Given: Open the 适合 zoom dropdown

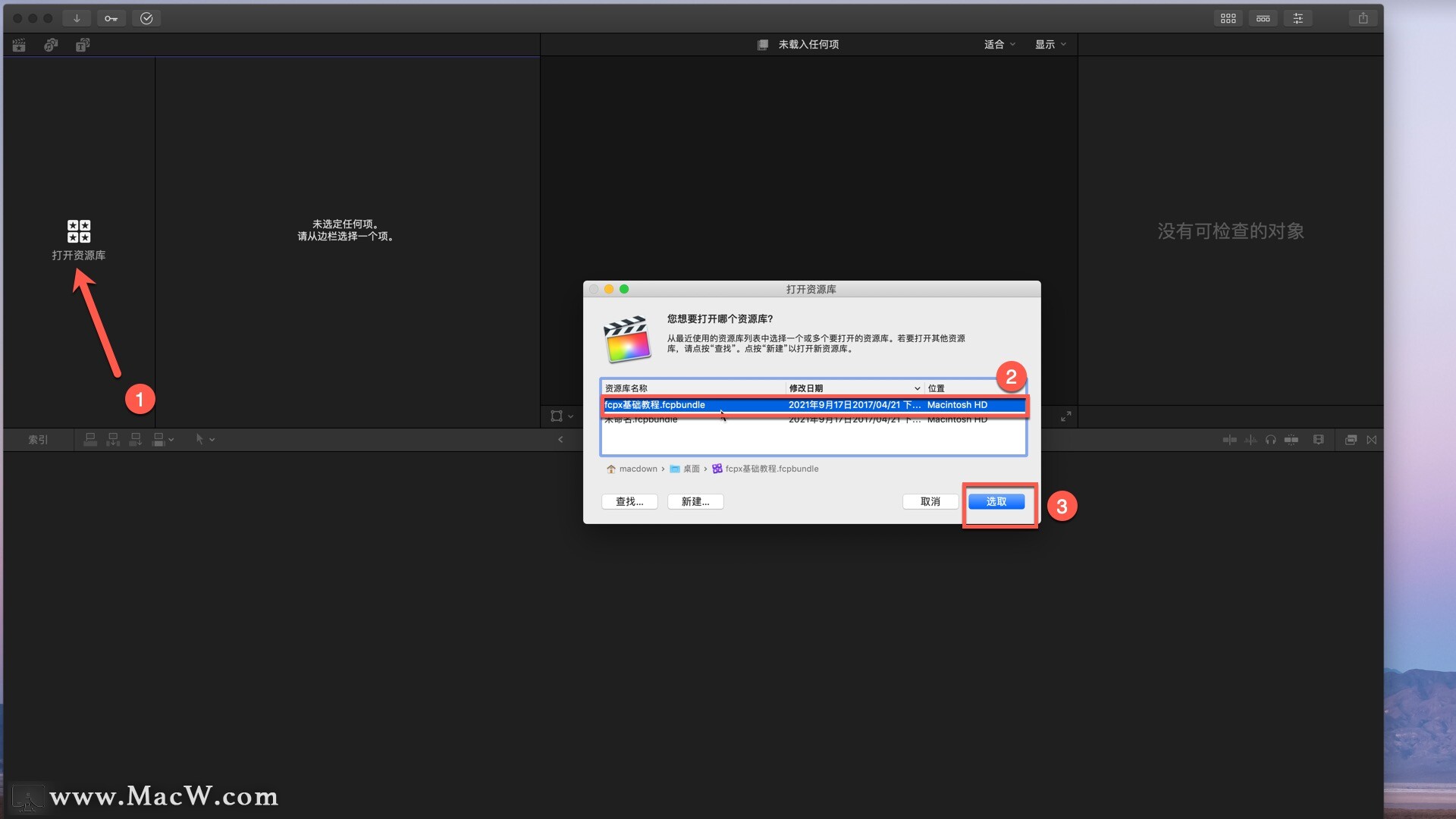Looking at the screenshot, I should (x=999, y=45).
